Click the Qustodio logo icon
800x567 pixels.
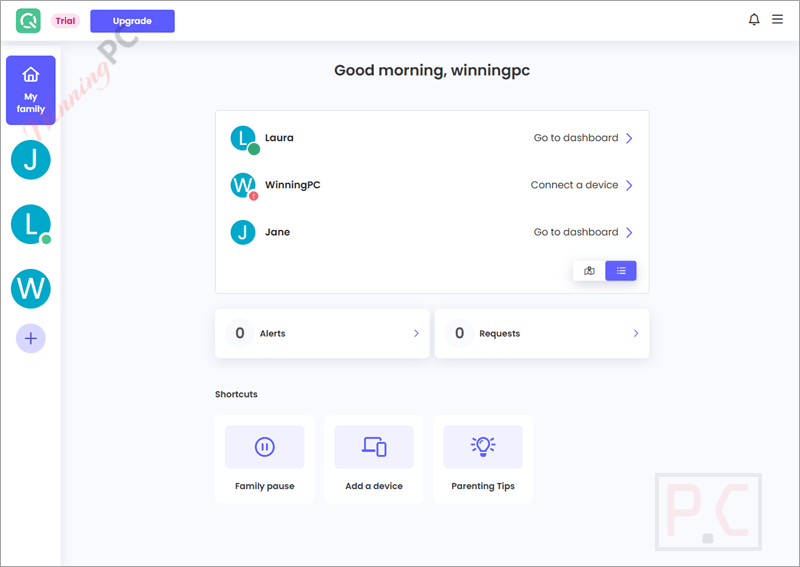[x=28, y=21]
